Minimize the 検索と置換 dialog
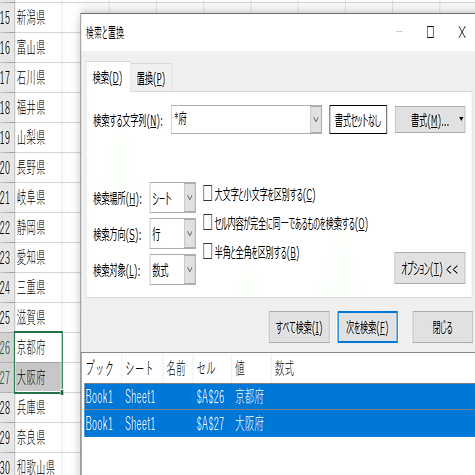 click(399, 32)
